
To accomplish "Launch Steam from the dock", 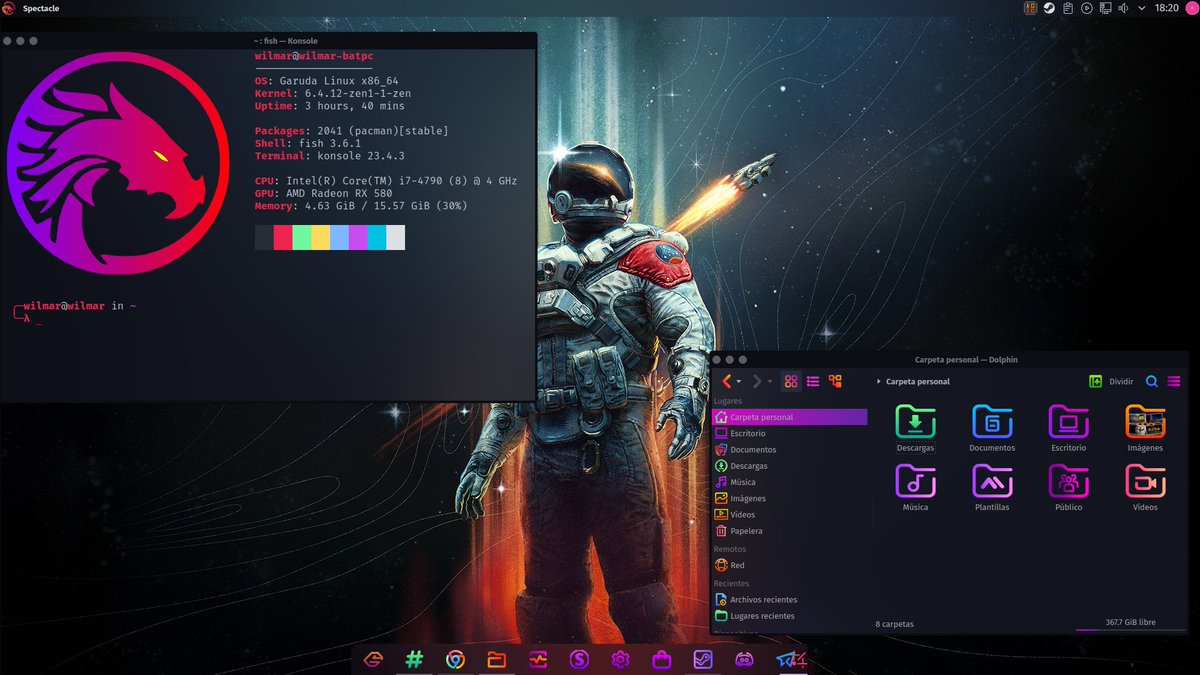I will pos(702,659).
